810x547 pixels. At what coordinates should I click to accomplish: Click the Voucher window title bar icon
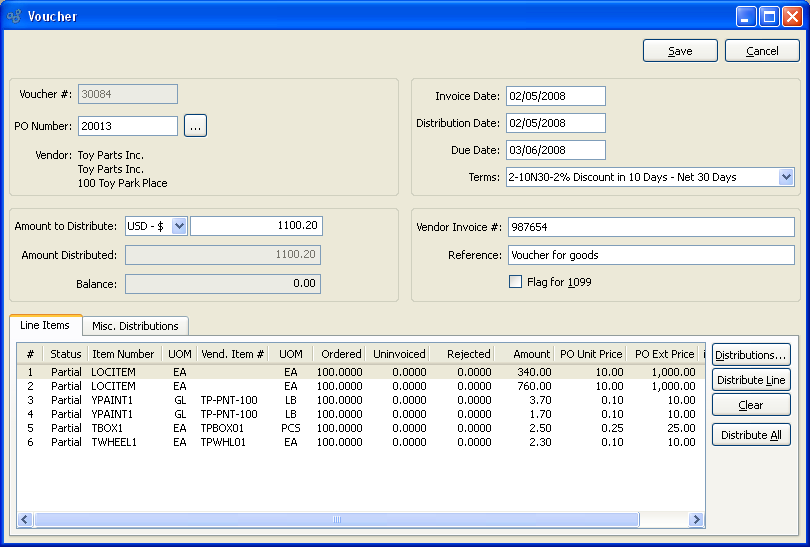tap(14, 16)
